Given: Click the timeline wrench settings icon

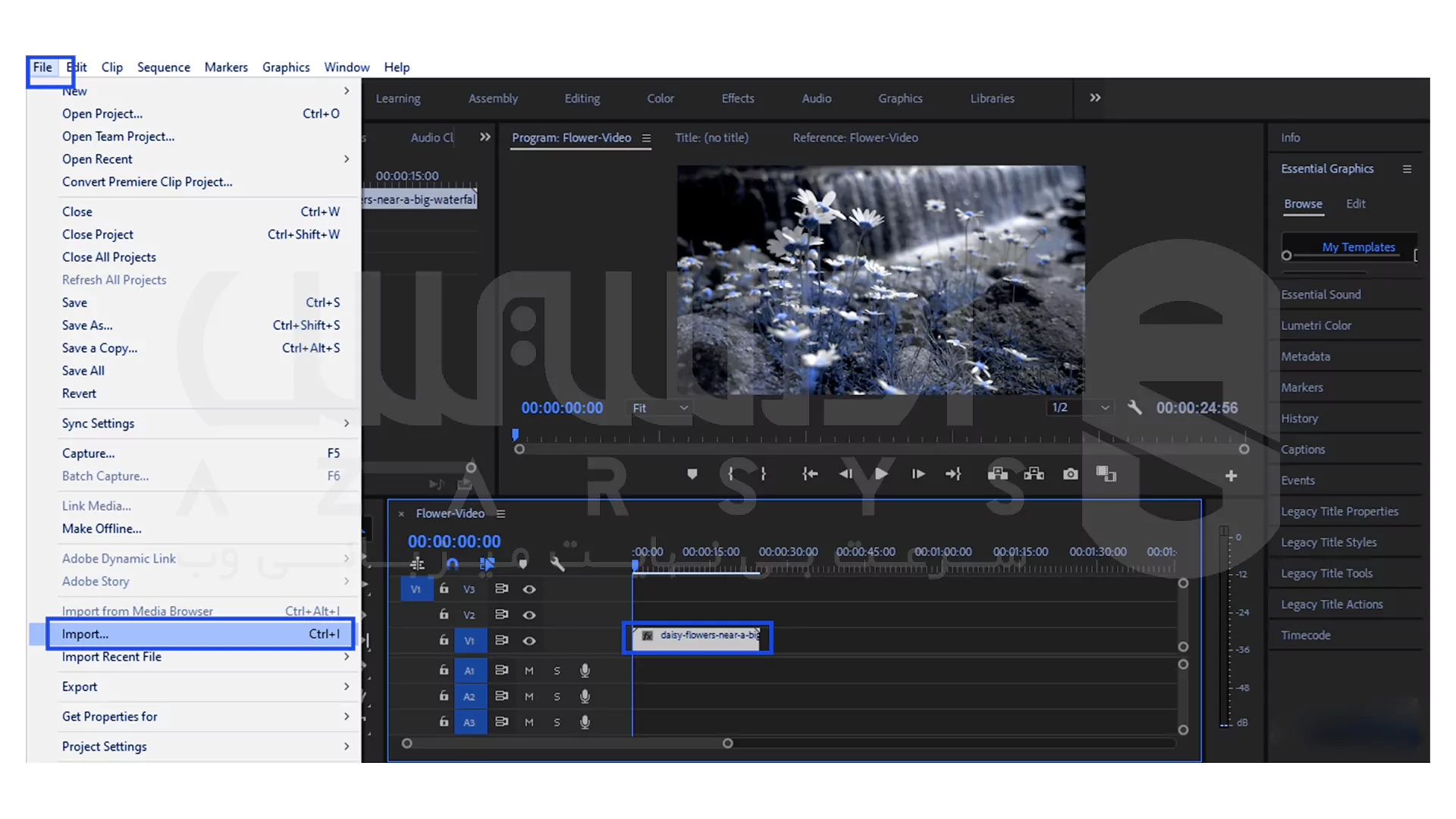Looking at the screenshot, I should pyautogui.click(x=557, y=563).
